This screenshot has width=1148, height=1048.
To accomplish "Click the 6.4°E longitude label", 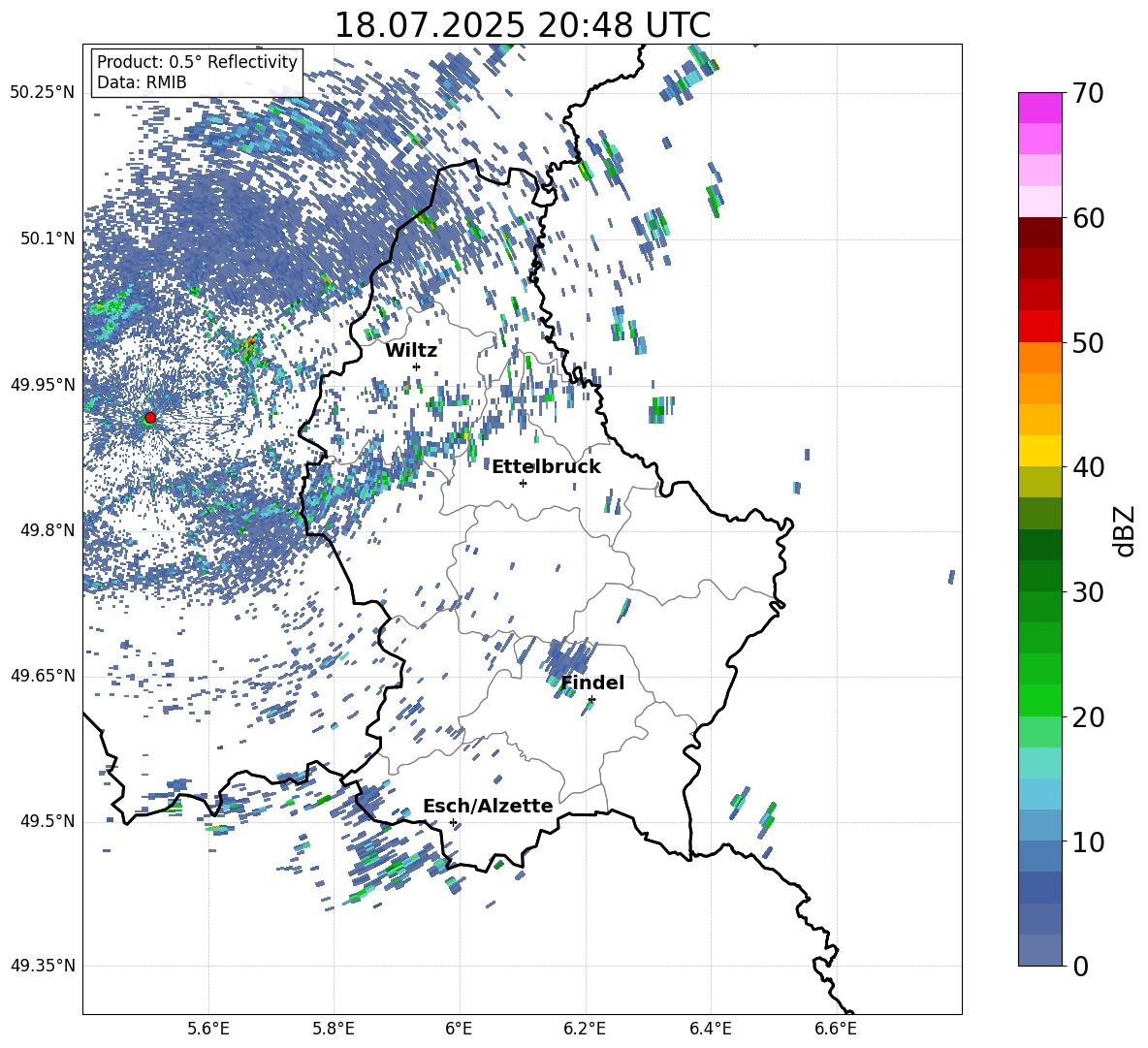I will pyautogui.click(x=710, y=1029).
